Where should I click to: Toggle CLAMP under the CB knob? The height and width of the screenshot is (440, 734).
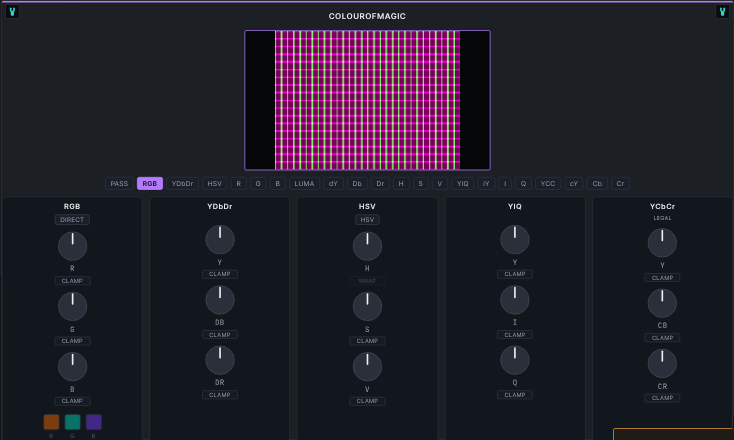point(662,337)
